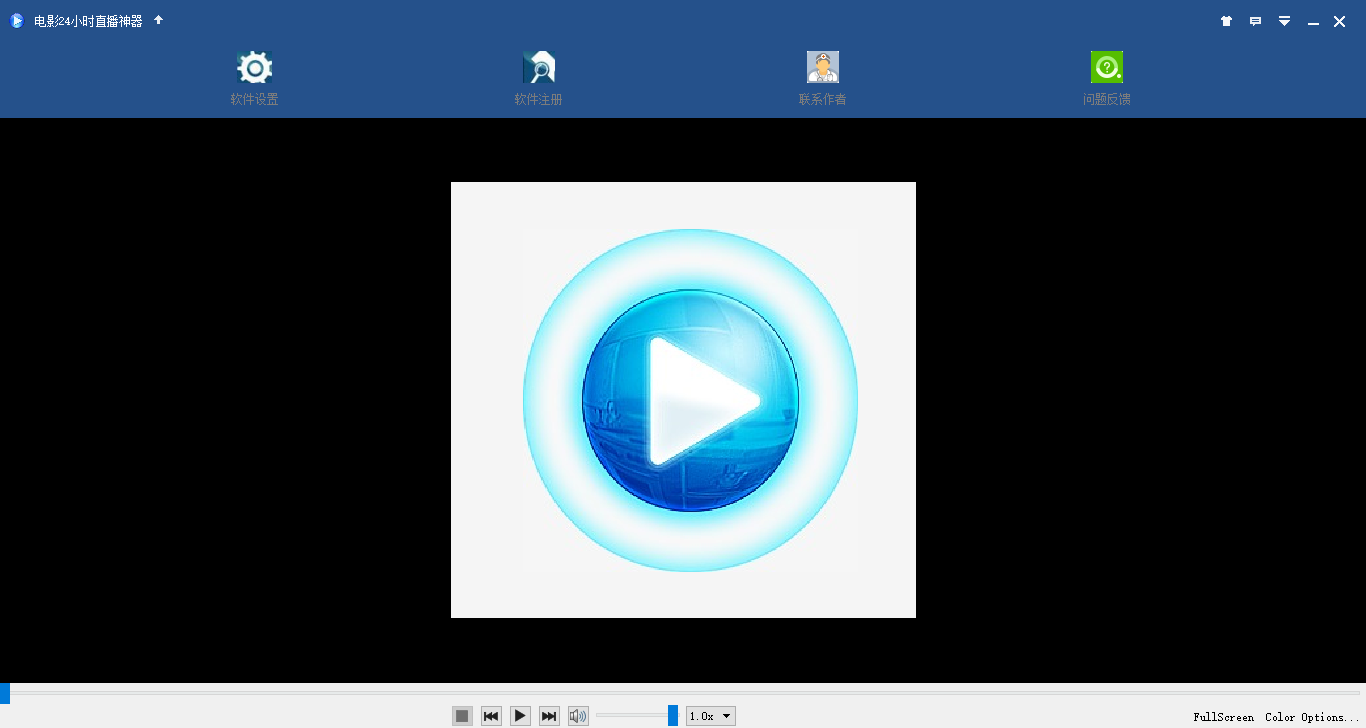Stop playback with the stop button
Viewport: 1366px width, 728px height.
point(462,716)
